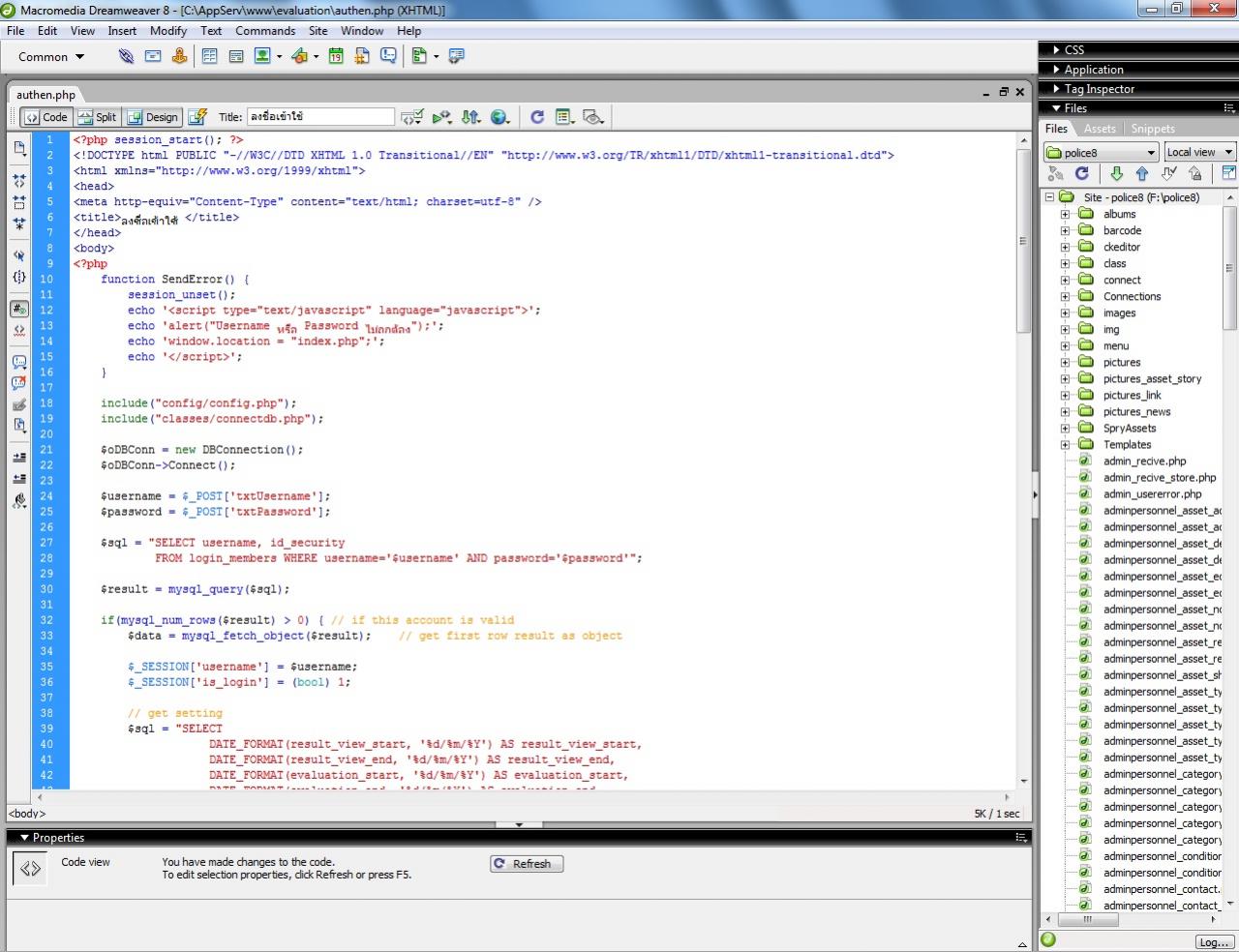Expand the Templates folder in Files tree

1065,444
